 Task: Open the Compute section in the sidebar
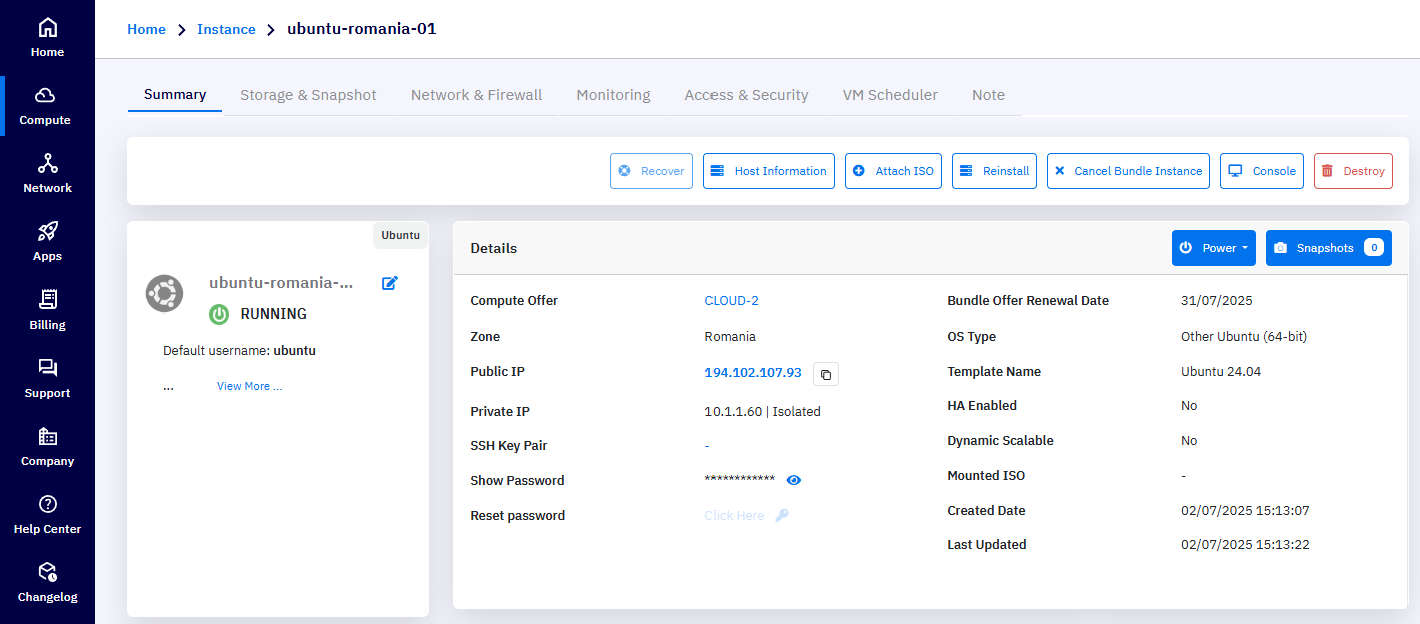(x=47, y=105)
